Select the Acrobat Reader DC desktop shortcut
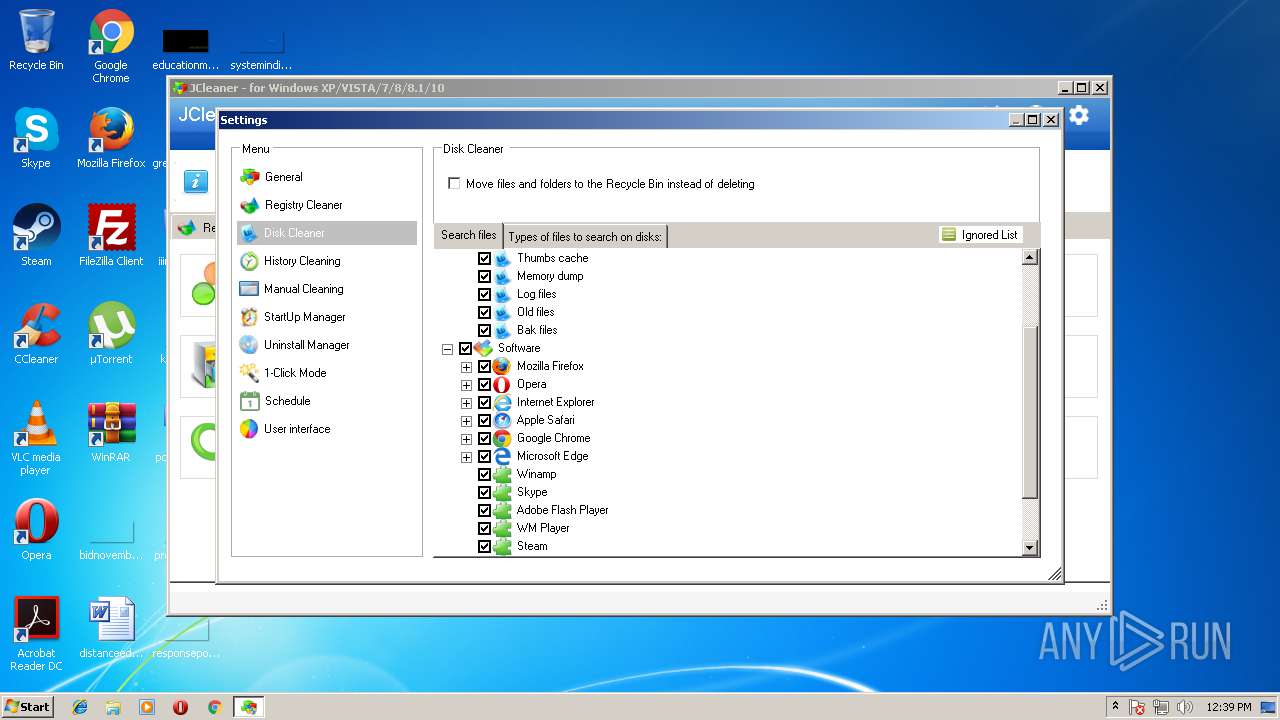Image resolution: width=1280 pixels, height=720 pixels. 36,634
